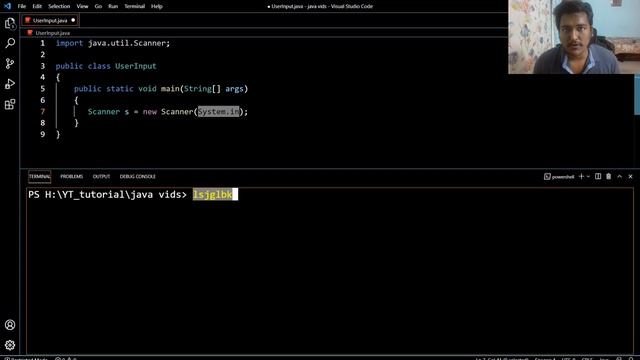Click 'java.util.Scanner;' in the import line
This screenshot has width=640, height=360.
tap(129, 43)
